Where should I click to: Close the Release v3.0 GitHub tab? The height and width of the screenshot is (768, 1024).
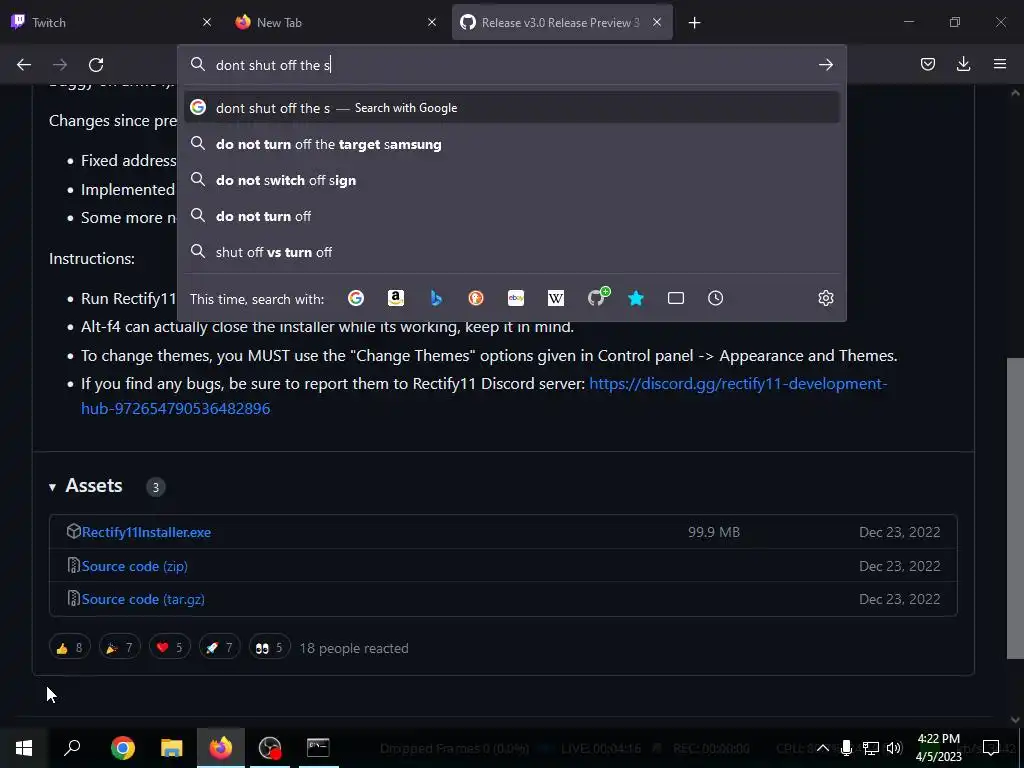(x=657, y=22)
